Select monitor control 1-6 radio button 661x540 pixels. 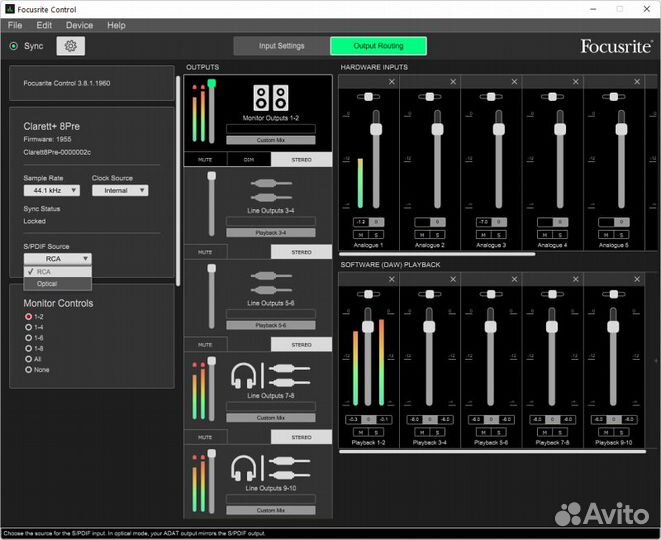[x=29, y=338]
